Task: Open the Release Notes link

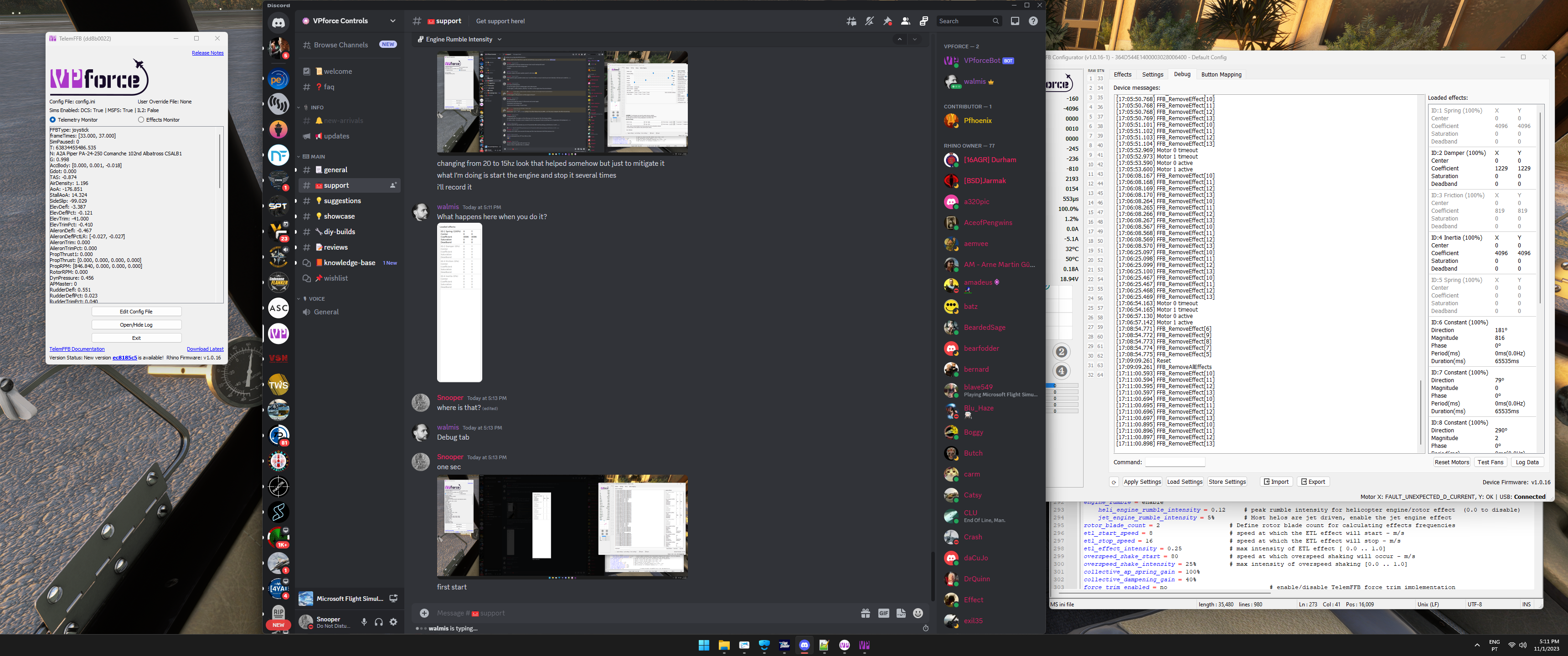Action: point(207,53)
